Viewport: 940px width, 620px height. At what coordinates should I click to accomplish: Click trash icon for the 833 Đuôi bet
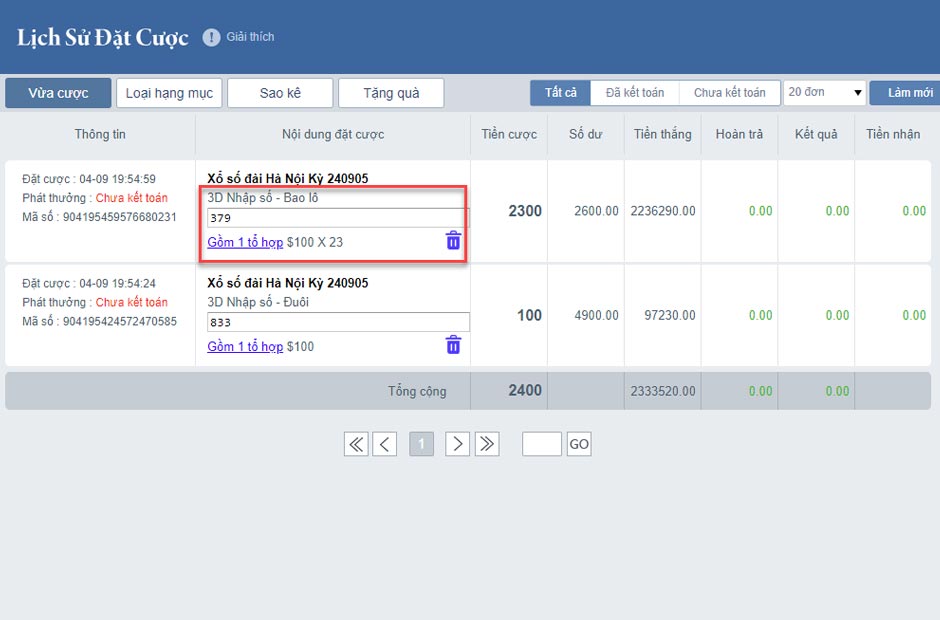453,345
